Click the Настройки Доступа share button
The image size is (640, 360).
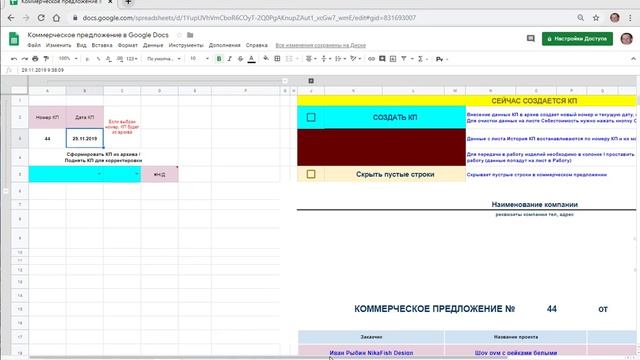point(577,38)
